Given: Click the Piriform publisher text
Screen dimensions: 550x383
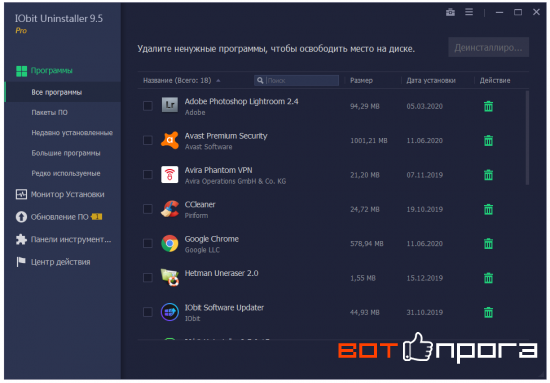Looking at the screenshot, I should (x=196, y=215).
